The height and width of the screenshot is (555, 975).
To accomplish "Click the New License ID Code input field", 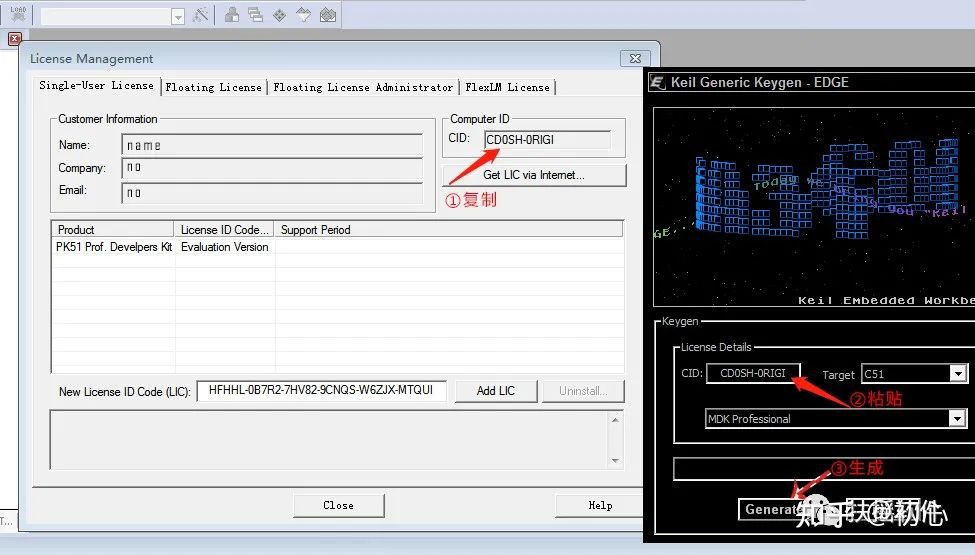I will (x=321, y=391).
